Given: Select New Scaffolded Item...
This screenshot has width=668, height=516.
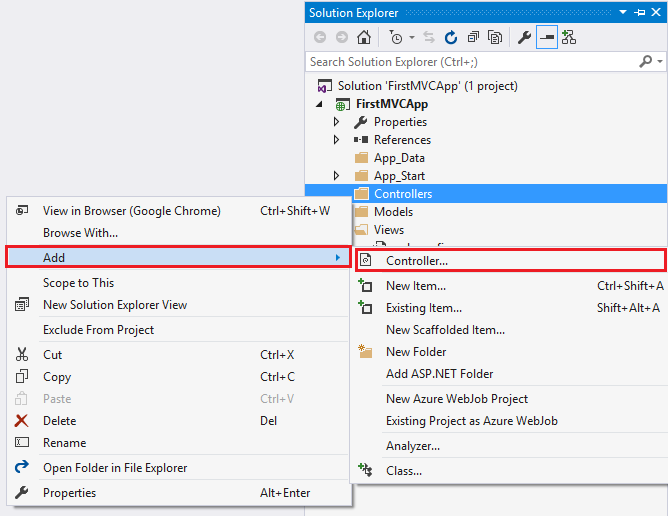Looking at the screenshot, I should pos(510,330).
